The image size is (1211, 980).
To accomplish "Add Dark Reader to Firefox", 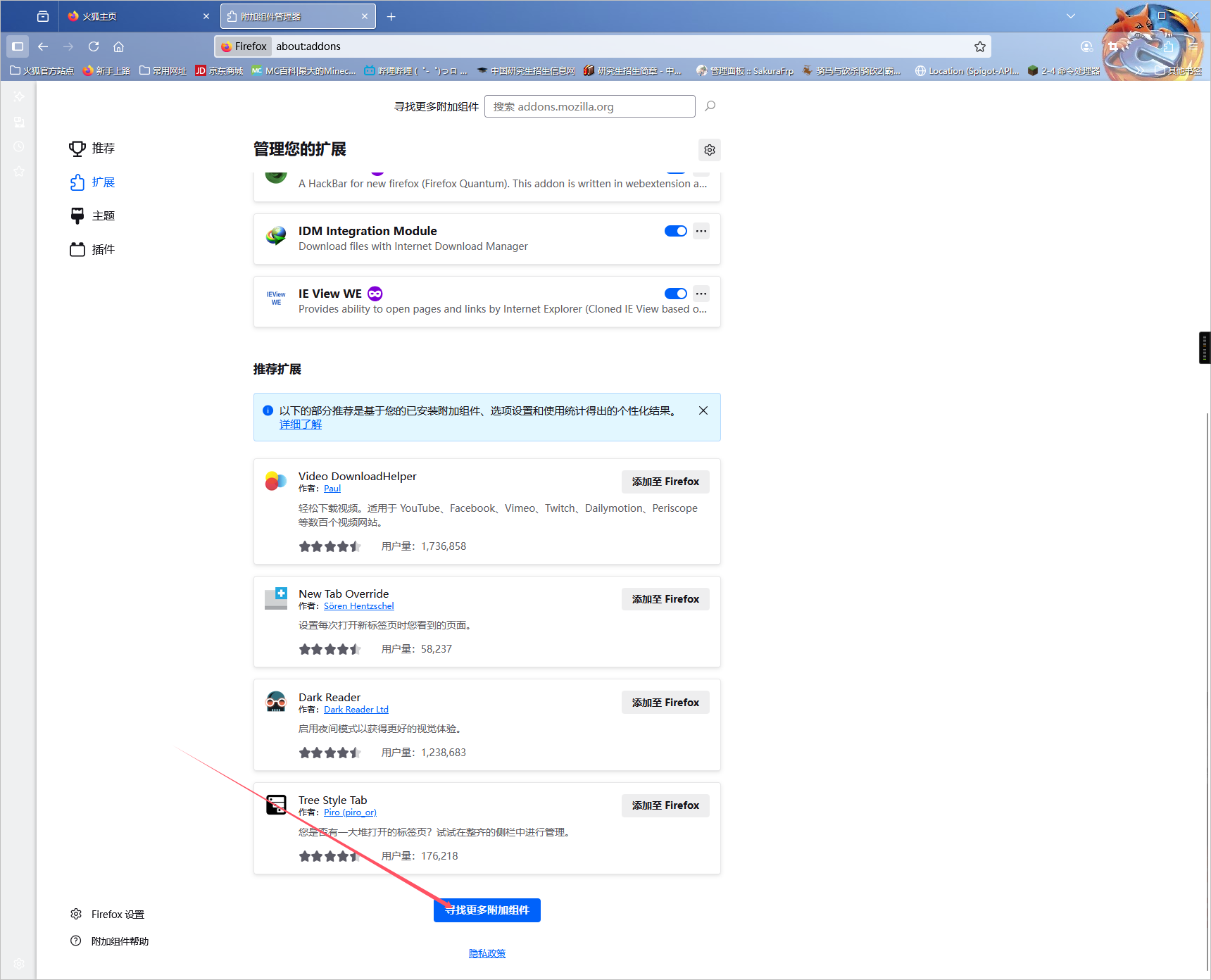I will point(665,703).
